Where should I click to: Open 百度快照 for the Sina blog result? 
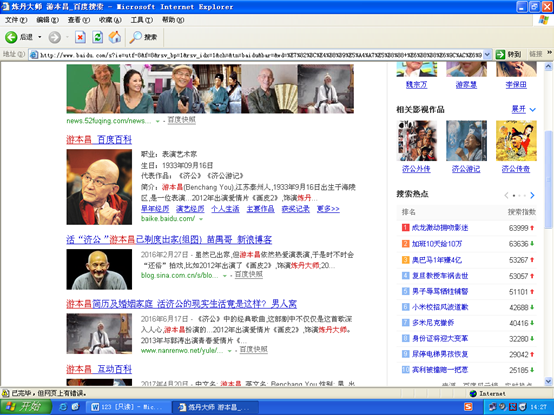pyautogui.click(x=249, y=274)
